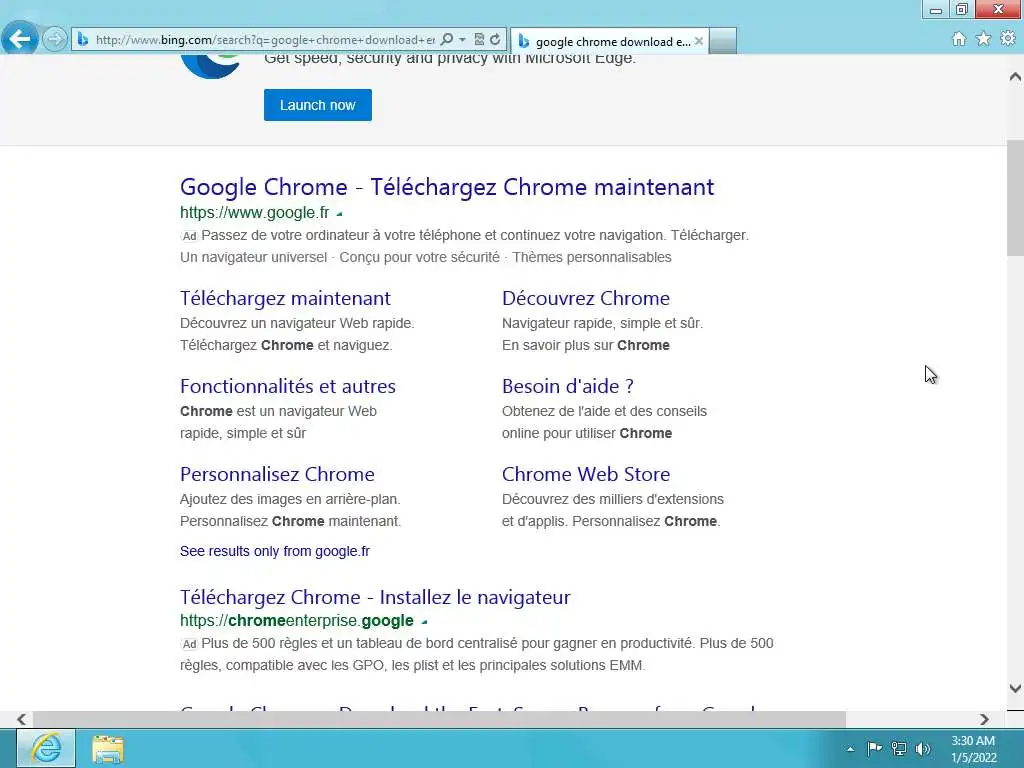Toggle the Compatibility View icon
This screenshot has height=768, width=1024.
pyautogui.click(x=479, y=40)
